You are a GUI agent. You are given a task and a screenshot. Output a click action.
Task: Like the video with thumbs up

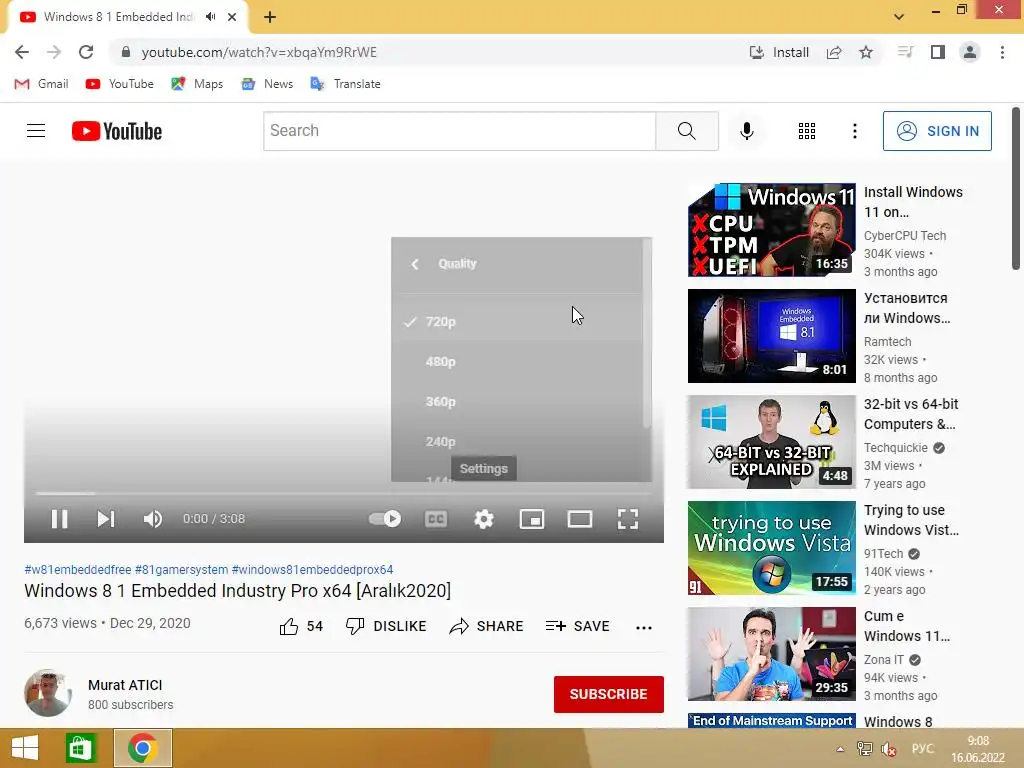click(x=301, y=626)
